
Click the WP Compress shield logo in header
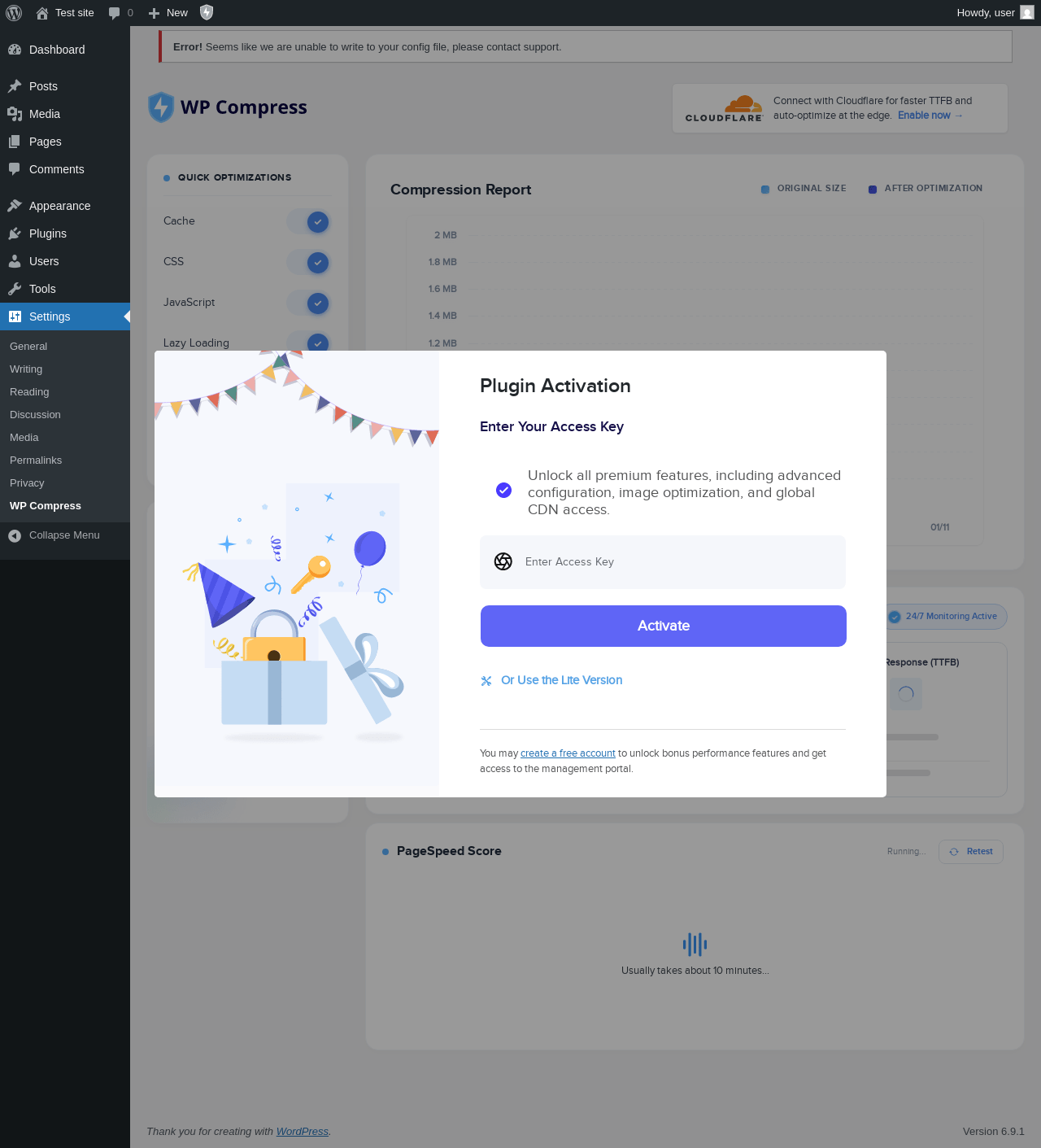[161, 107]
